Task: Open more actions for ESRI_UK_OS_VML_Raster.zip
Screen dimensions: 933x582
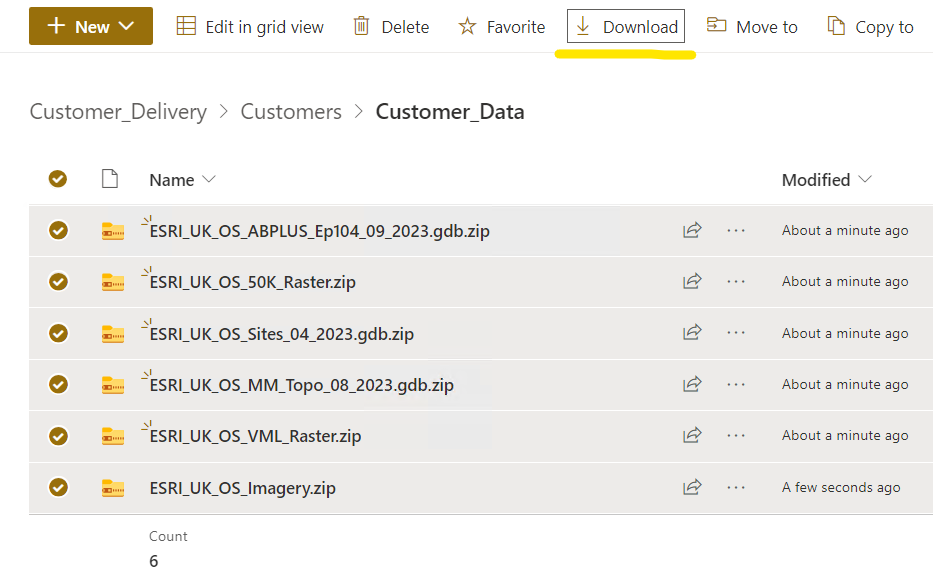Action: pyautogui.click(x=736, y=436)
